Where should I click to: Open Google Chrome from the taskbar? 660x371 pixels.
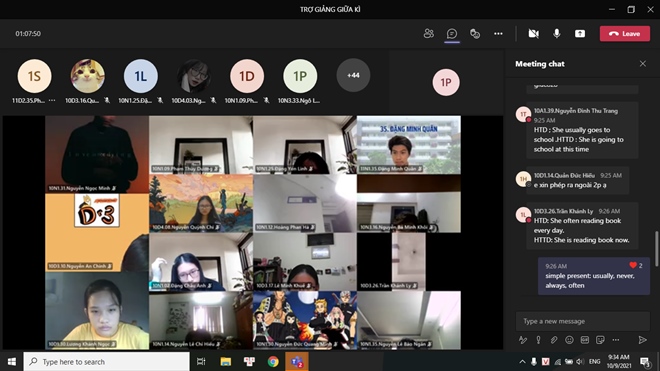[x=273, y=362]
